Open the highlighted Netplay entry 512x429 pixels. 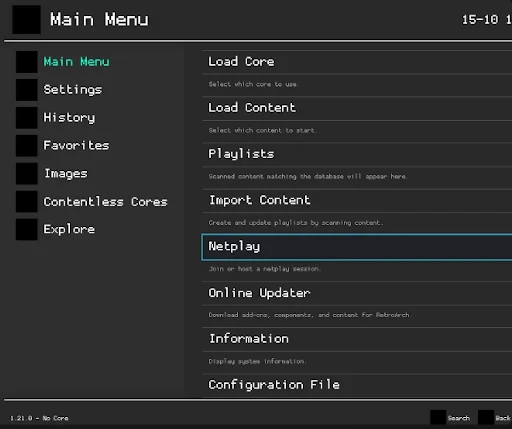(x=357, y=247)
